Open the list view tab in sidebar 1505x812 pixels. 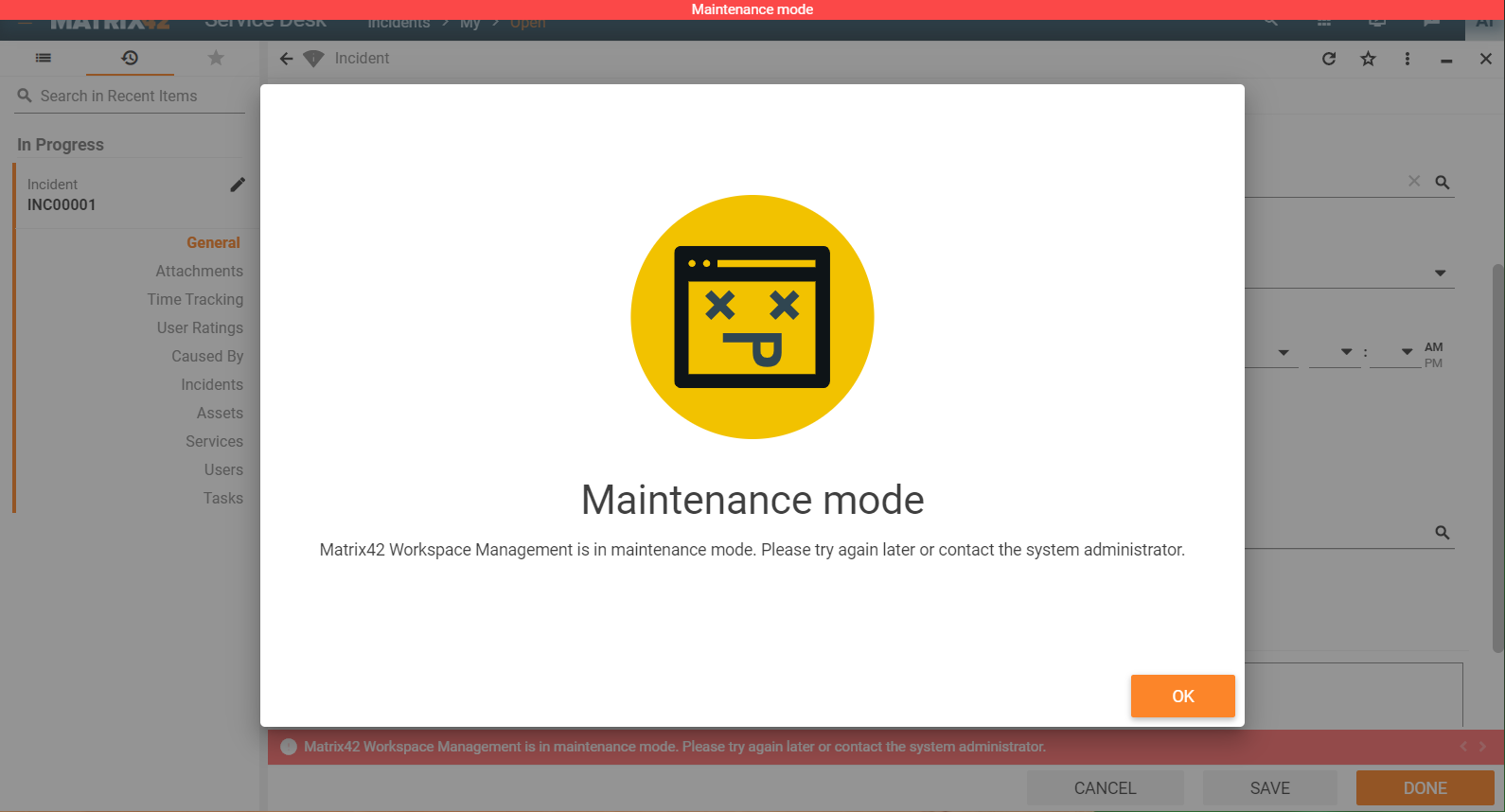(x=44, y=58)
